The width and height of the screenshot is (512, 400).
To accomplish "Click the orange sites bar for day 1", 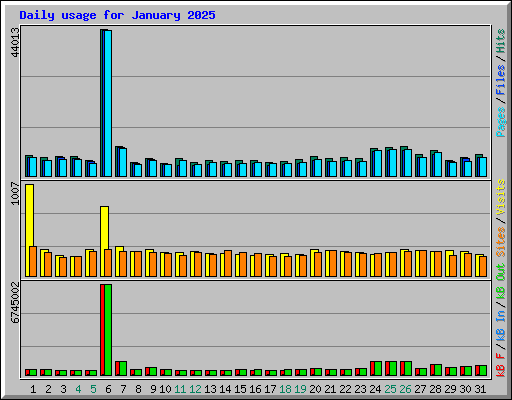I will pyautogui.click(x=33, y=261).
